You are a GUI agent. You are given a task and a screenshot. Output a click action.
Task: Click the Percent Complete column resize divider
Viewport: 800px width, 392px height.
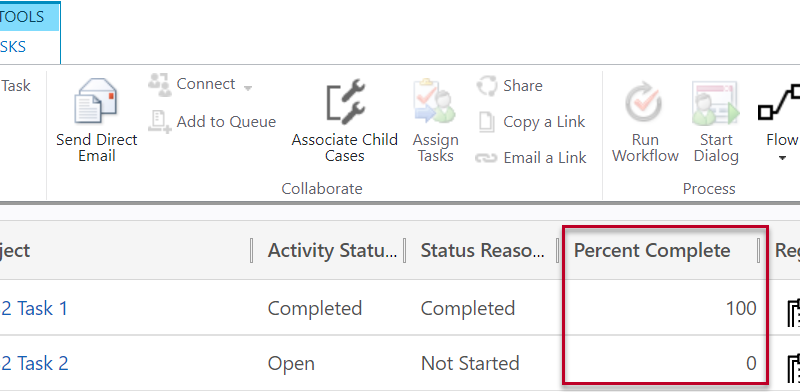point(759,250)
